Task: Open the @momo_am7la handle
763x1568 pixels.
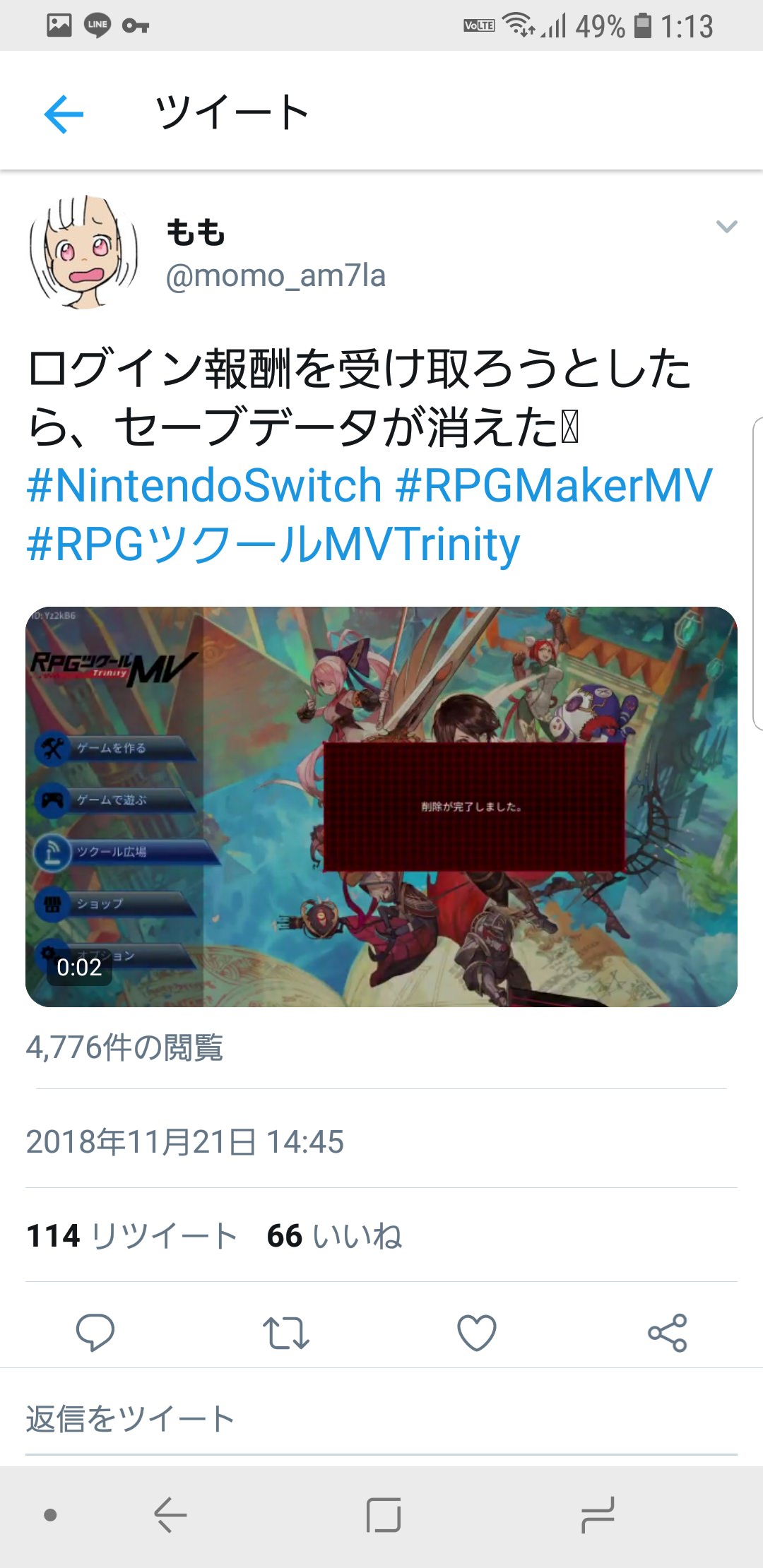Action: click(276, 276)
